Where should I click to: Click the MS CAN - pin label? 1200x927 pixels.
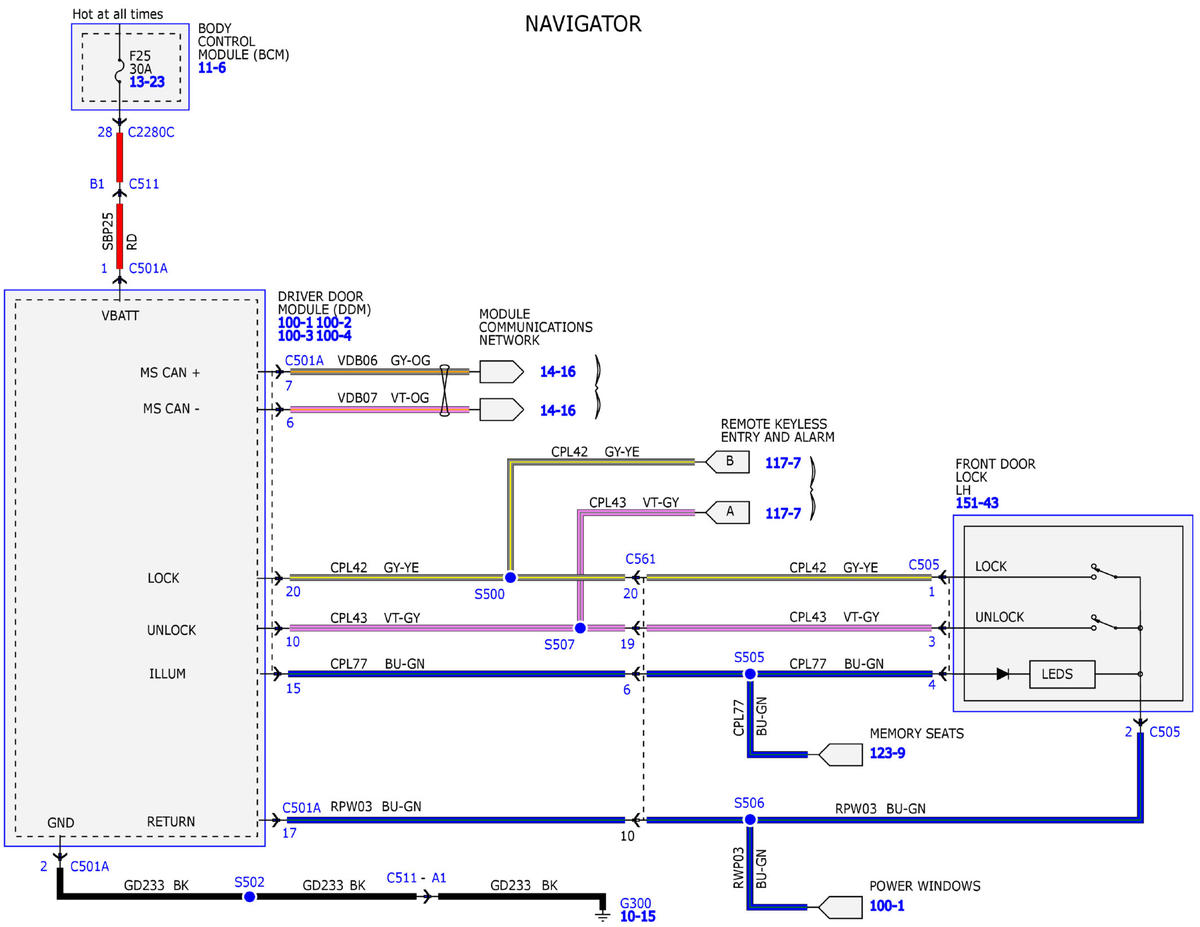tap(171, 409)
